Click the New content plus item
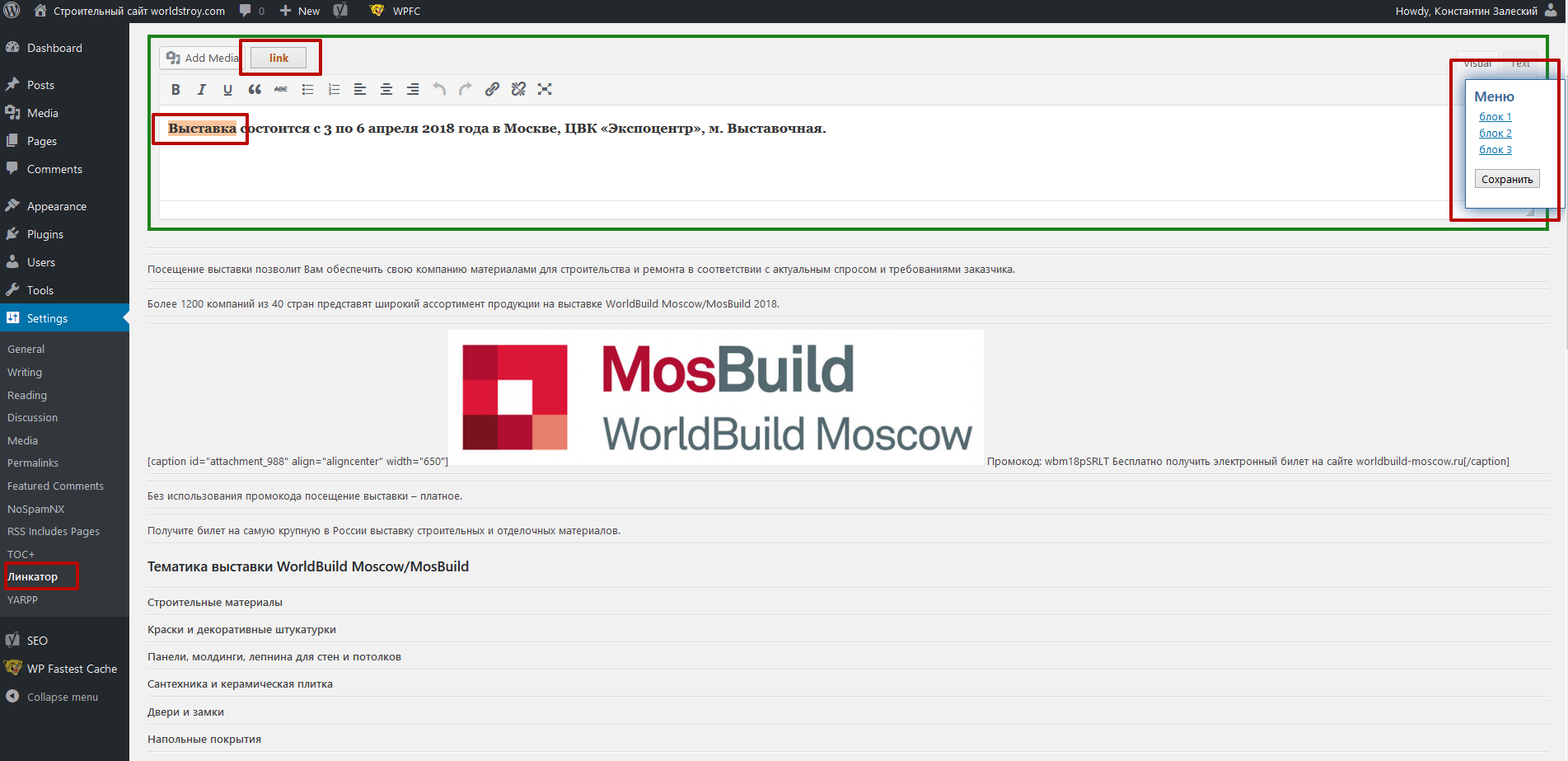This screenshot has height=761, width=1568. pos(299,11)
